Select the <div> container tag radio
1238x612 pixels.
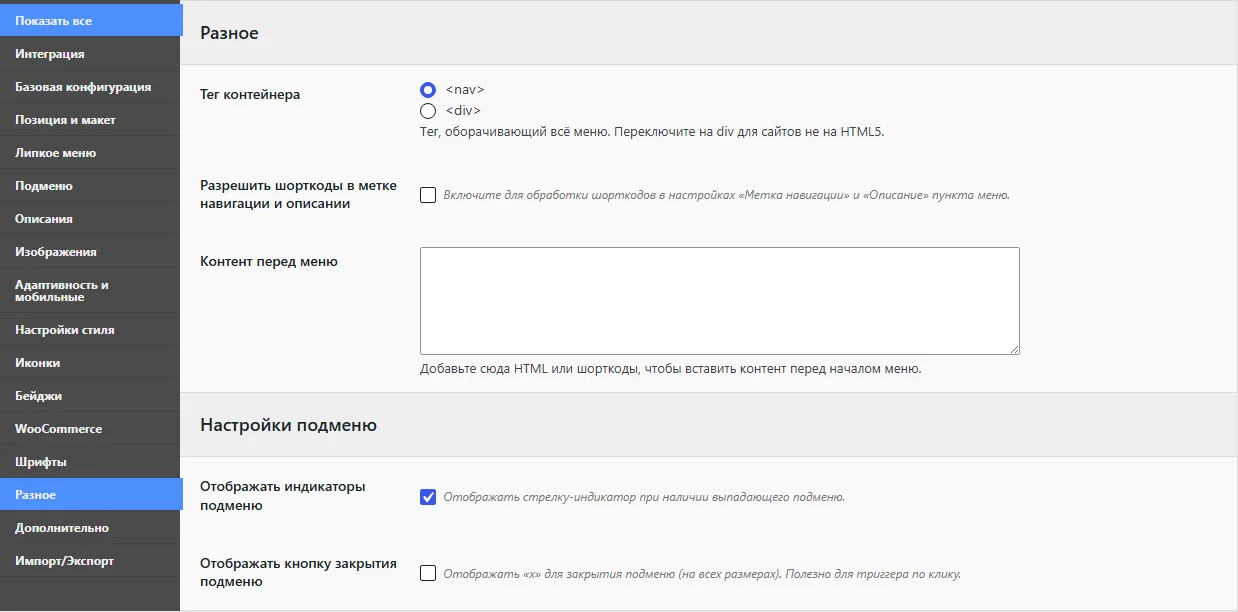point(428,111)
